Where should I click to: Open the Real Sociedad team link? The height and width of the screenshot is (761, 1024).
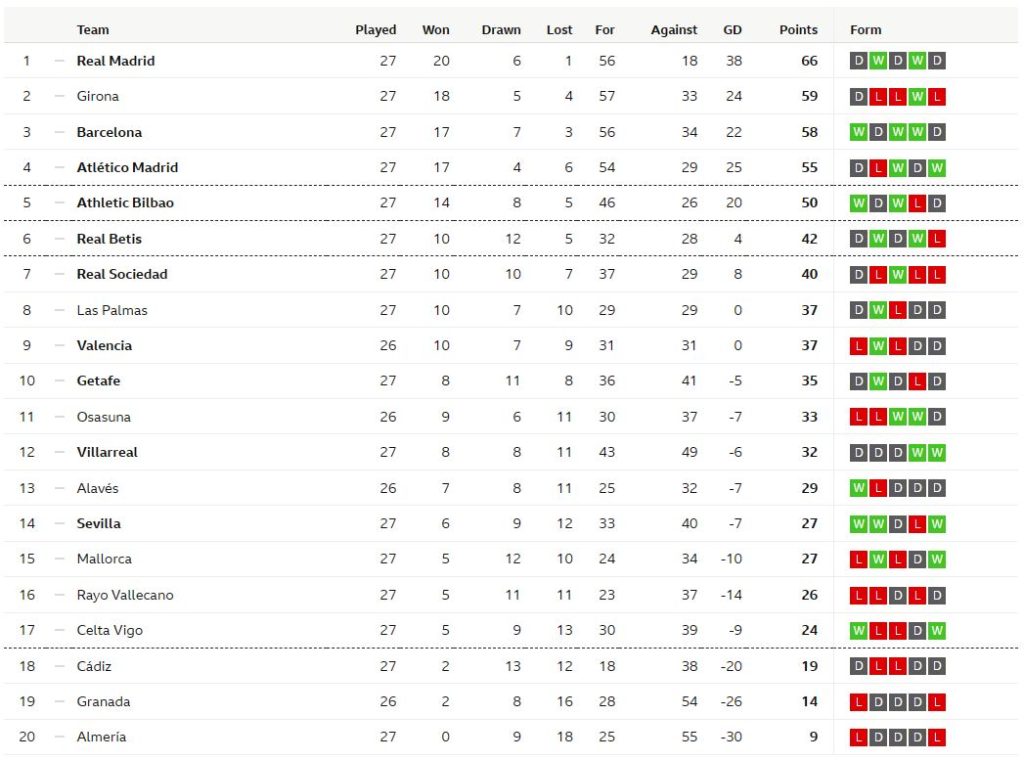(x=122, y=274)
